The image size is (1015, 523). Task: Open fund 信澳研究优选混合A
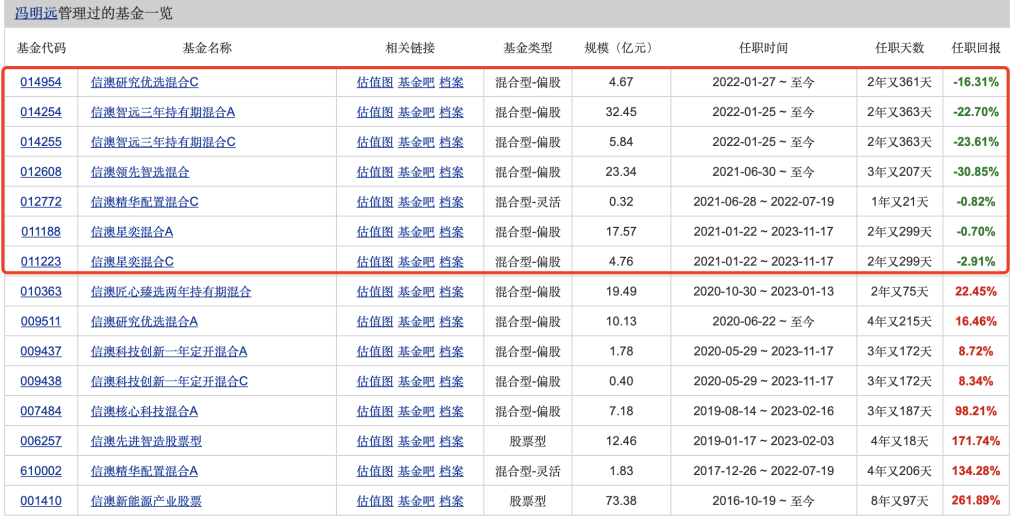pos(144,321)
